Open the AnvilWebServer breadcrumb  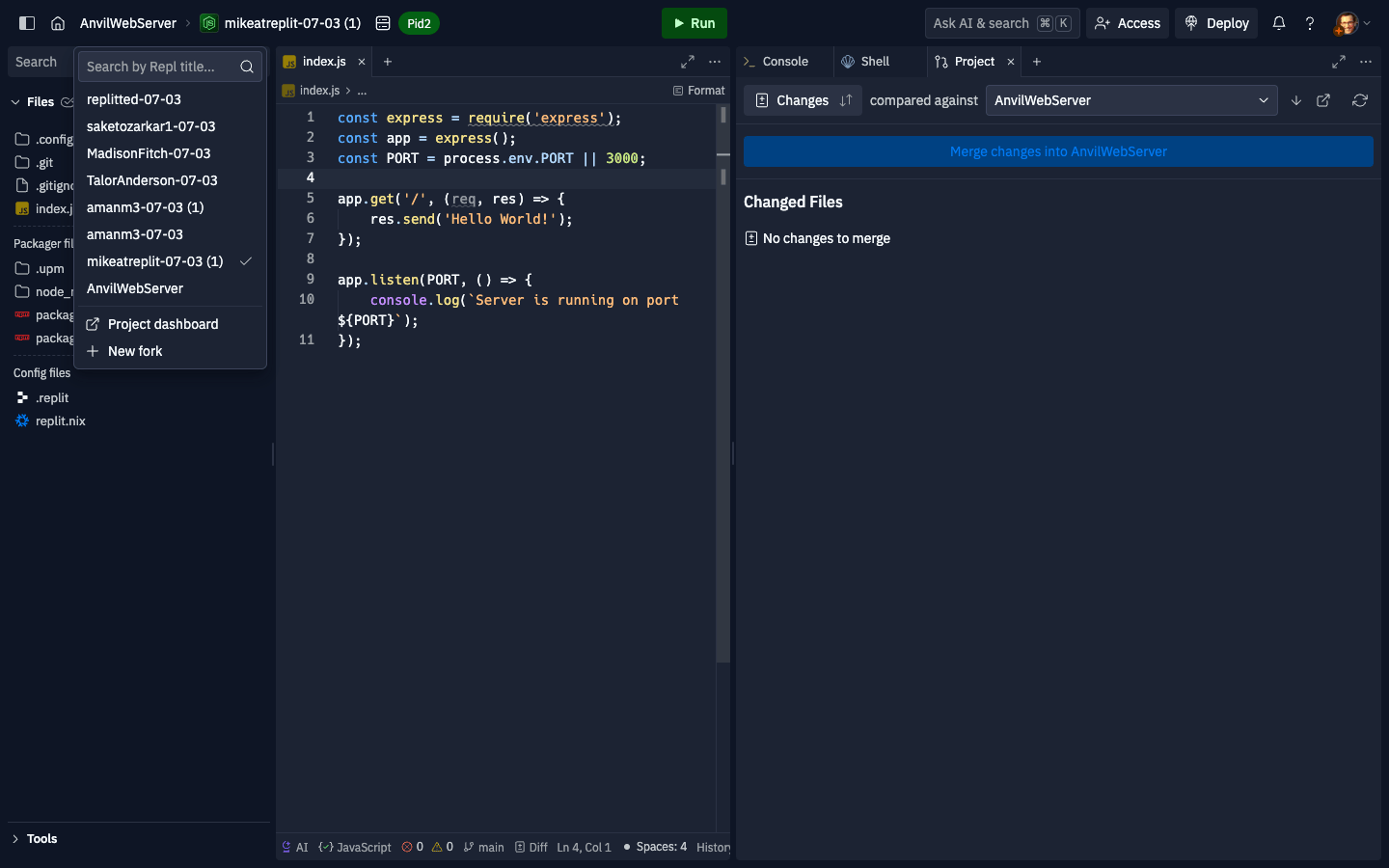(x=128, y=23)
